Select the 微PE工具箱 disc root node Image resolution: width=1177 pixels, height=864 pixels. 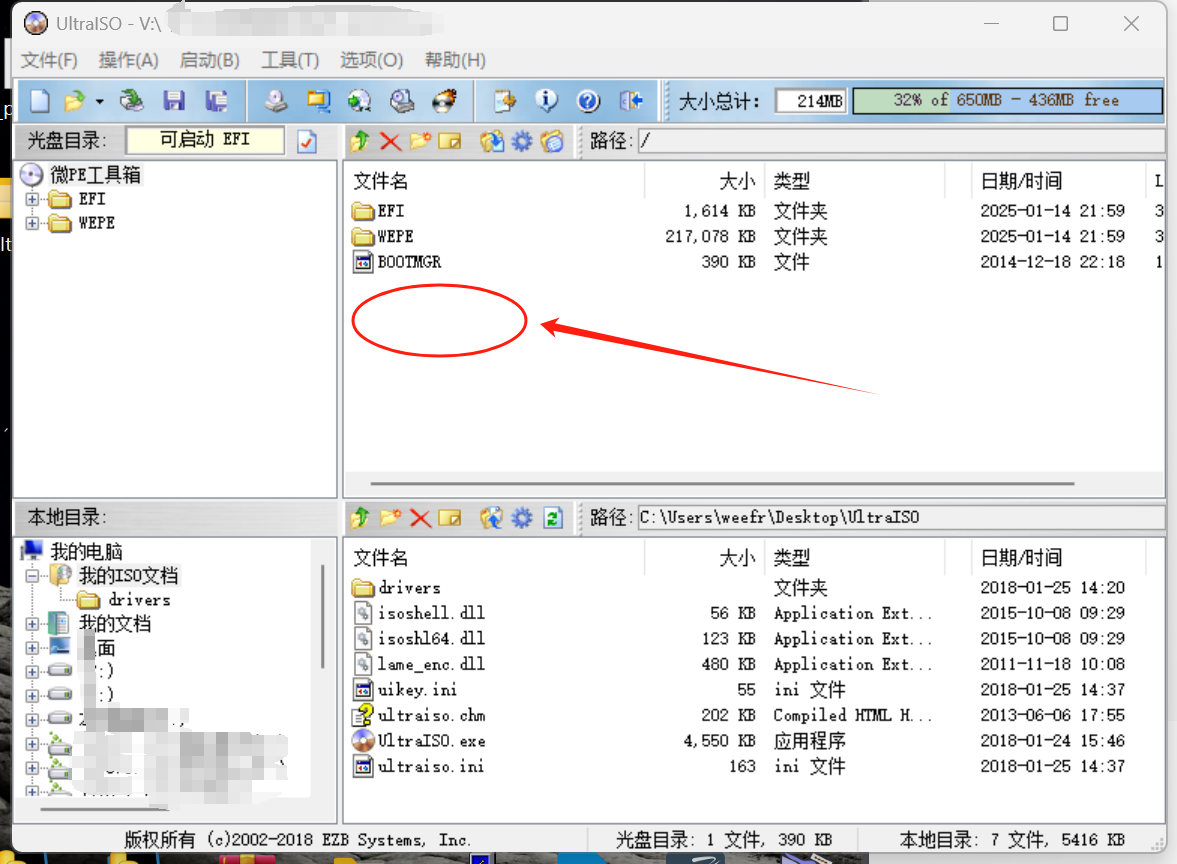(95, 175)
